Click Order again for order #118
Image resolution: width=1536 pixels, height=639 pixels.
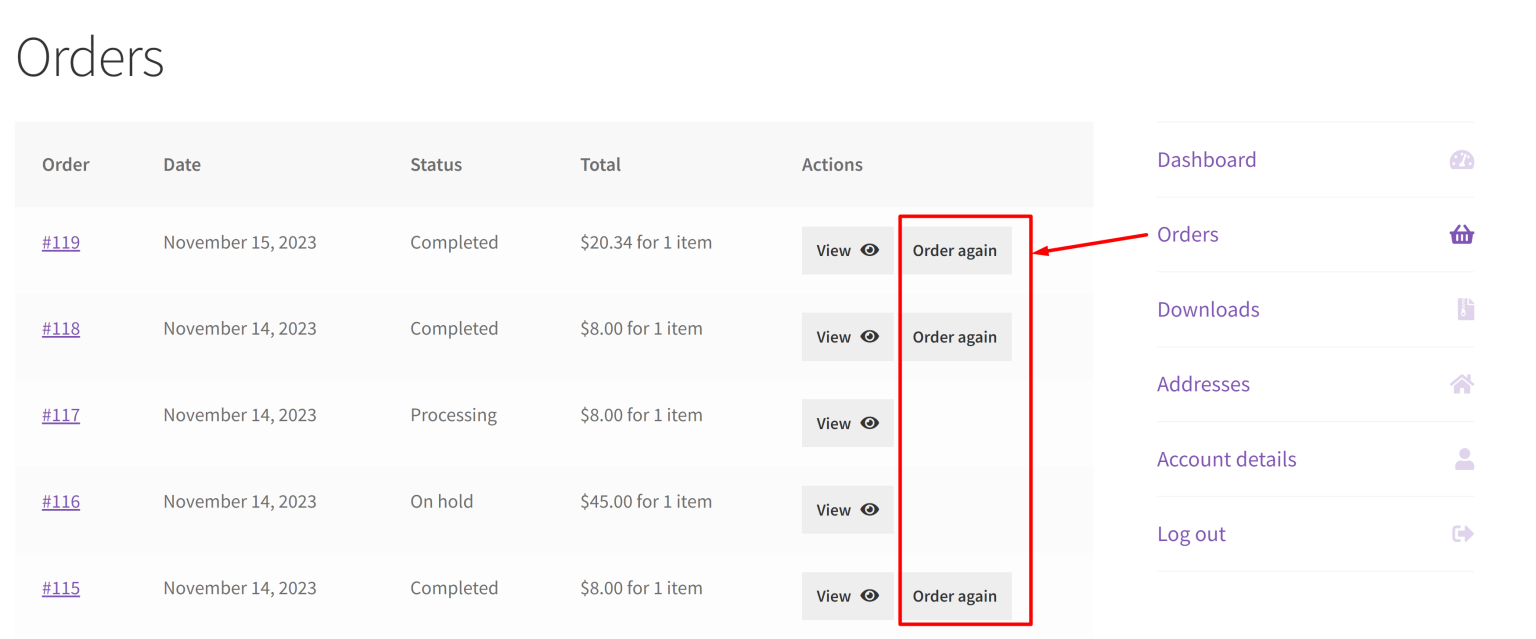[x=955, y=336]
